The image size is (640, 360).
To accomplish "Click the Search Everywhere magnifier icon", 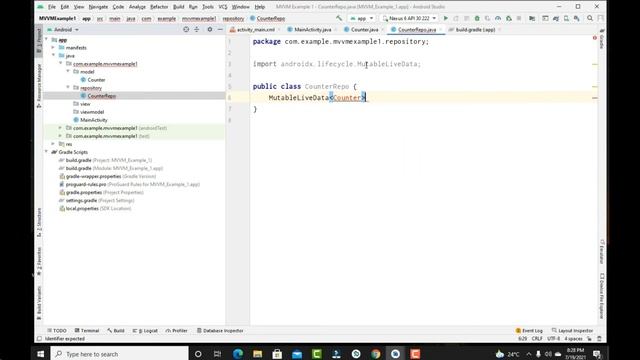I will click(x=590, y=18).
